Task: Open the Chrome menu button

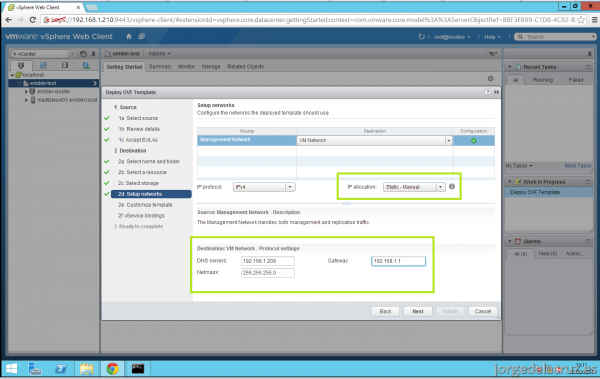Action: [595, 20]
